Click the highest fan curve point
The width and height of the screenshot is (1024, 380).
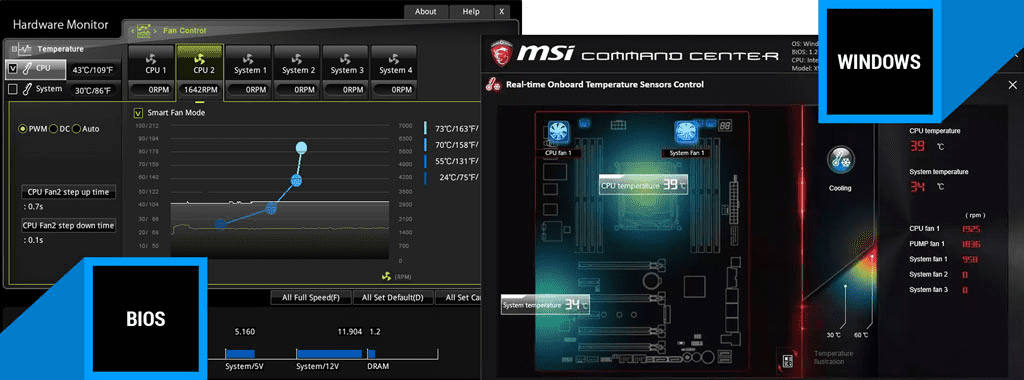(301, 148)
